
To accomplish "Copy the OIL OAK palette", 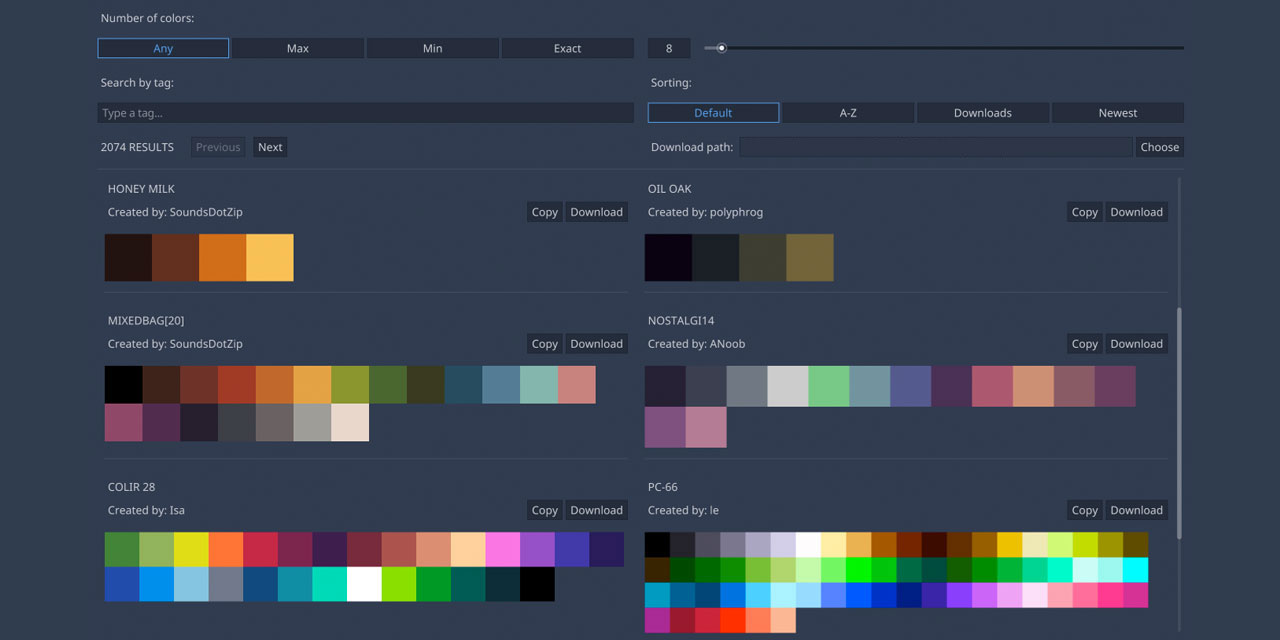I will 1085,212.
